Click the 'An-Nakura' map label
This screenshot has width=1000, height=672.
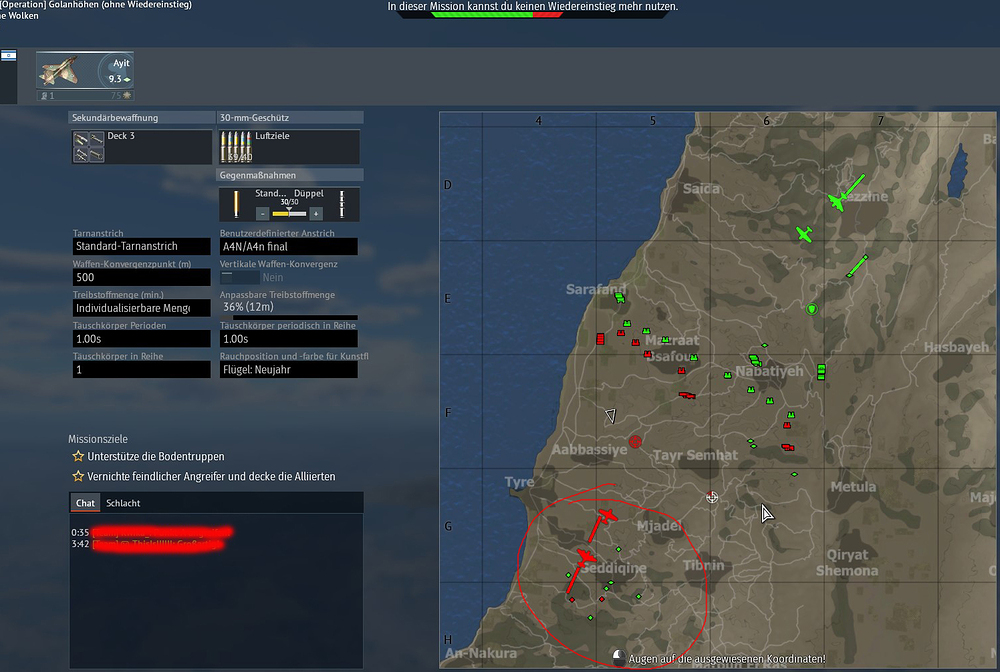pos(481,653)
